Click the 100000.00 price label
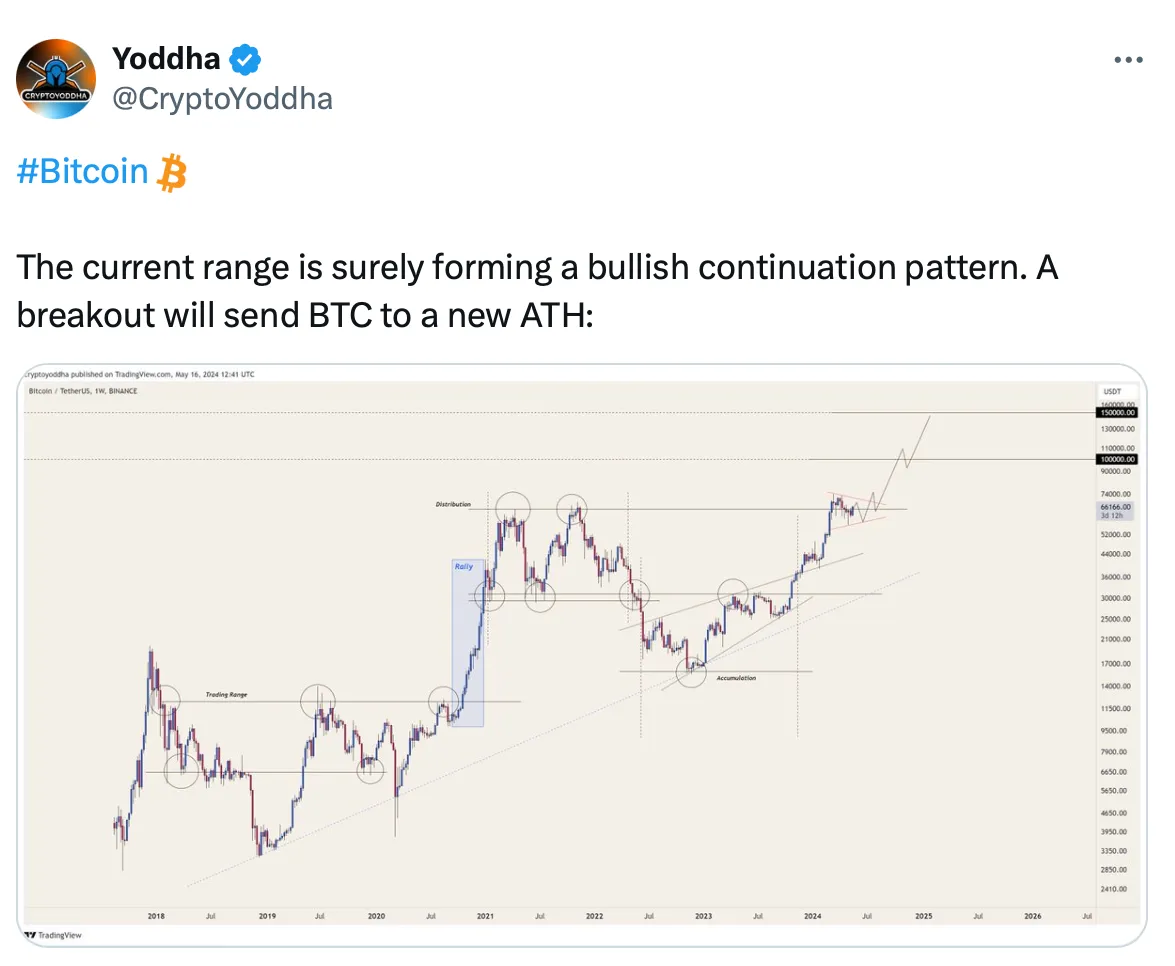Image resolution: width=1175 pixels, height=966 pixels. pos(1117,459)
